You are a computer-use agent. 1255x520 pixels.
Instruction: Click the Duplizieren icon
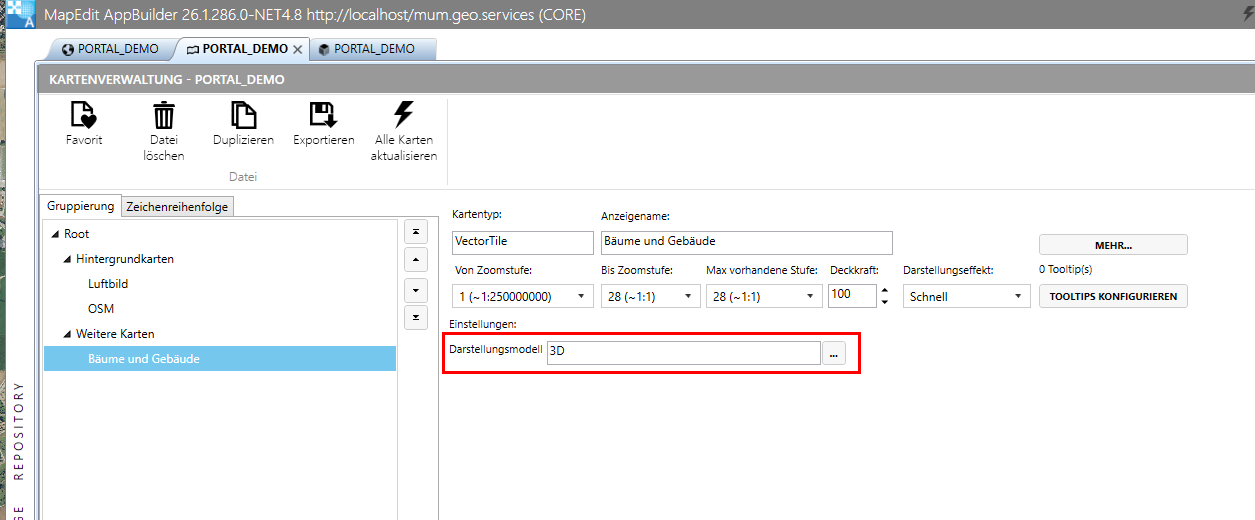243,115
